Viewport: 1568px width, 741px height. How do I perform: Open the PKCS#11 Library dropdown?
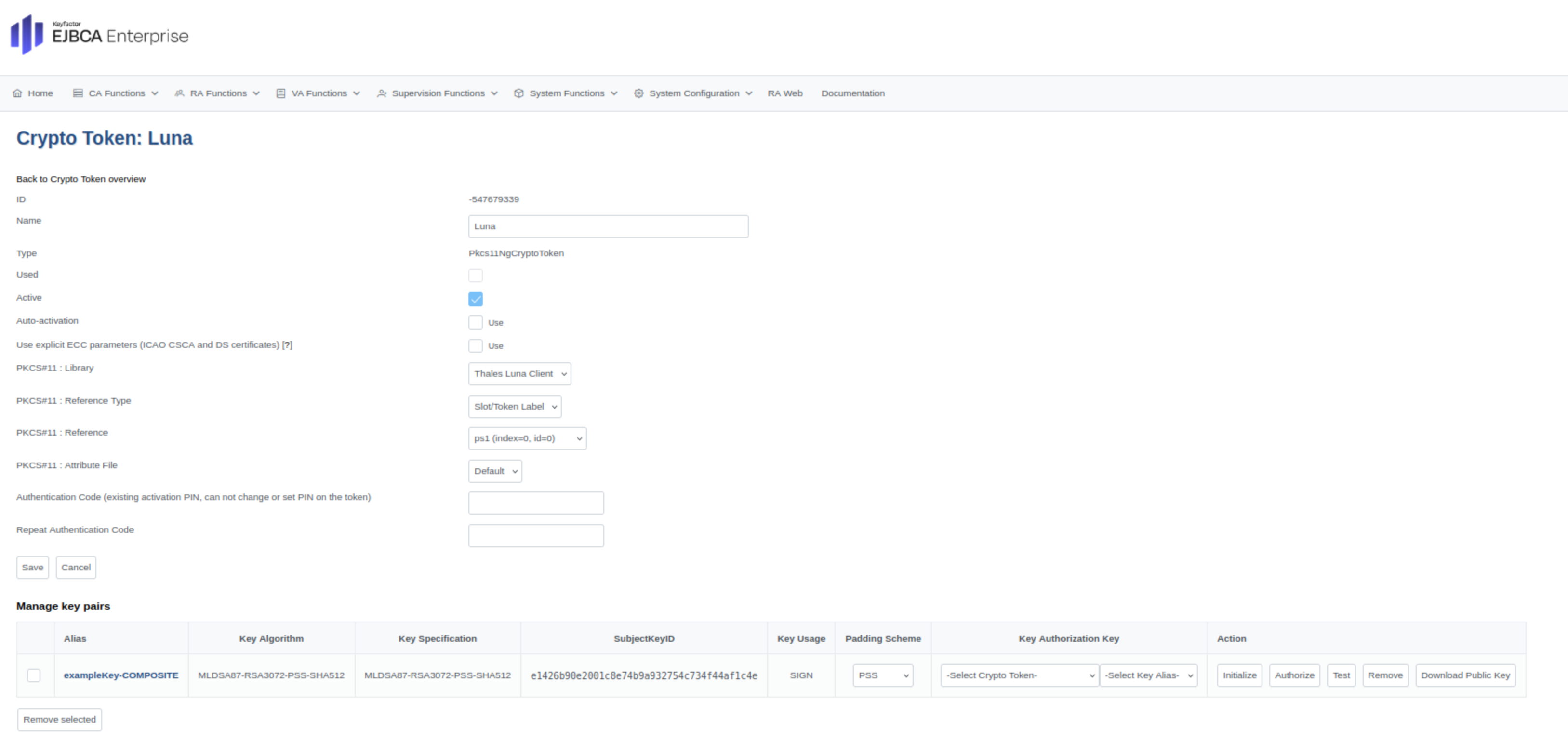[x=519, y=373]
